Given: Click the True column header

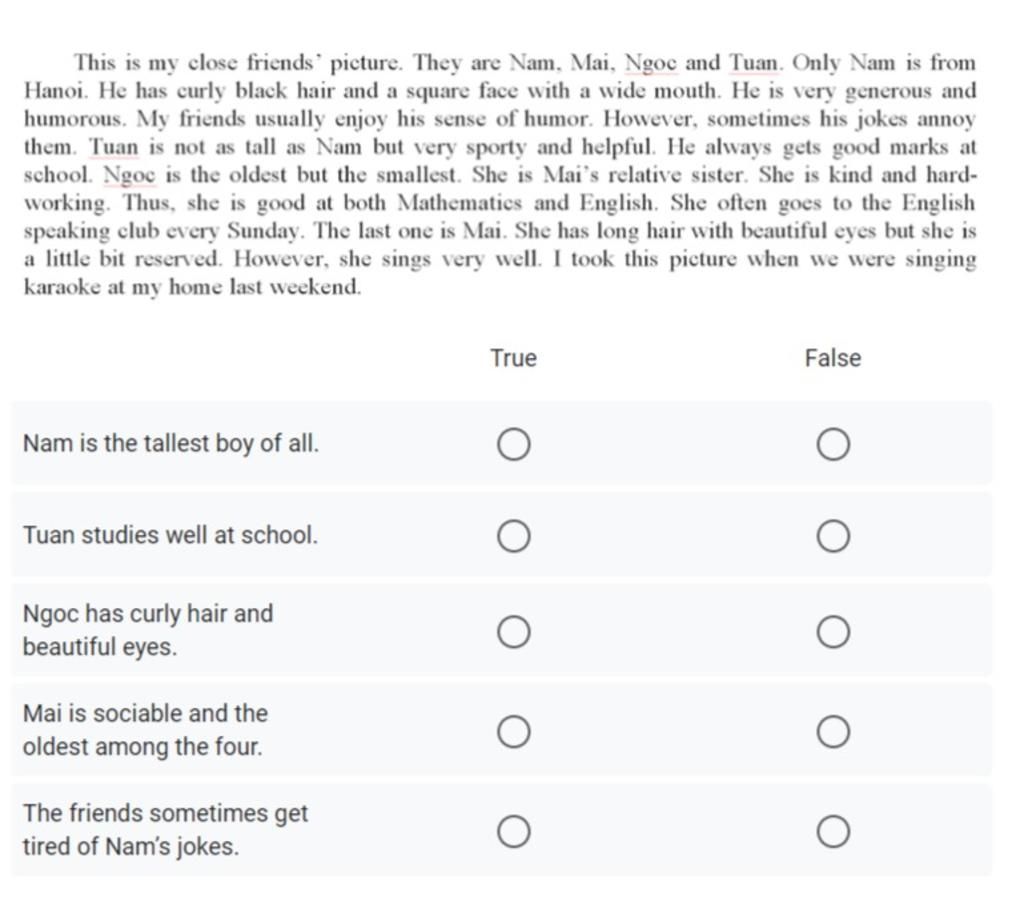Looking at the screenshot, I should point(513,358).
